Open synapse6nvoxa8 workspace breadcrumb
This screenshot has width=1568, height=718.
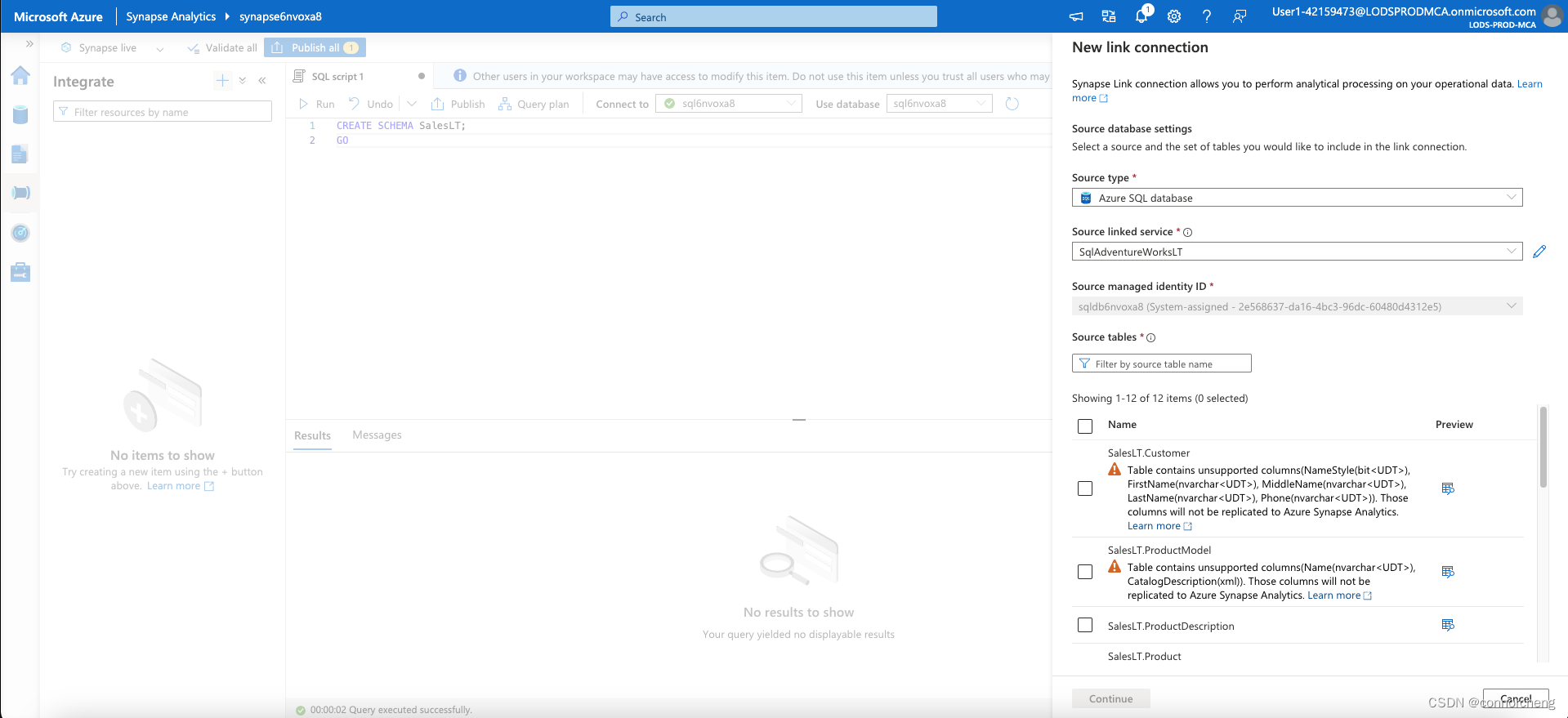[x=280, y=16]
